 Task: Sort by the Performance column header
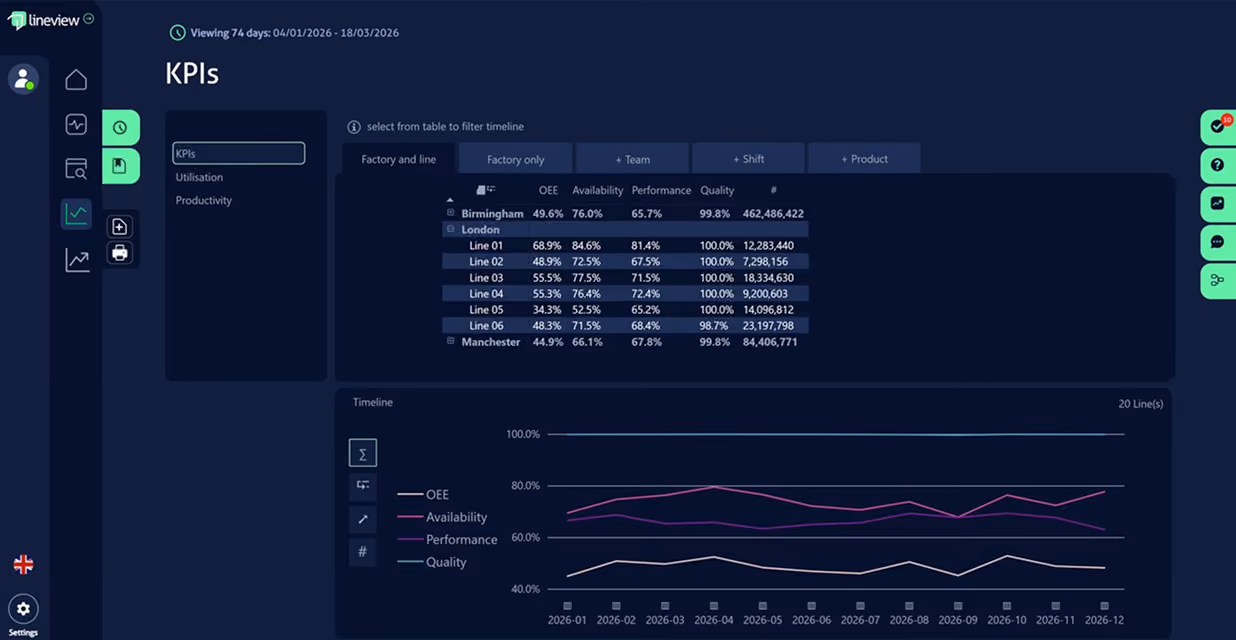tap(661, 190)
